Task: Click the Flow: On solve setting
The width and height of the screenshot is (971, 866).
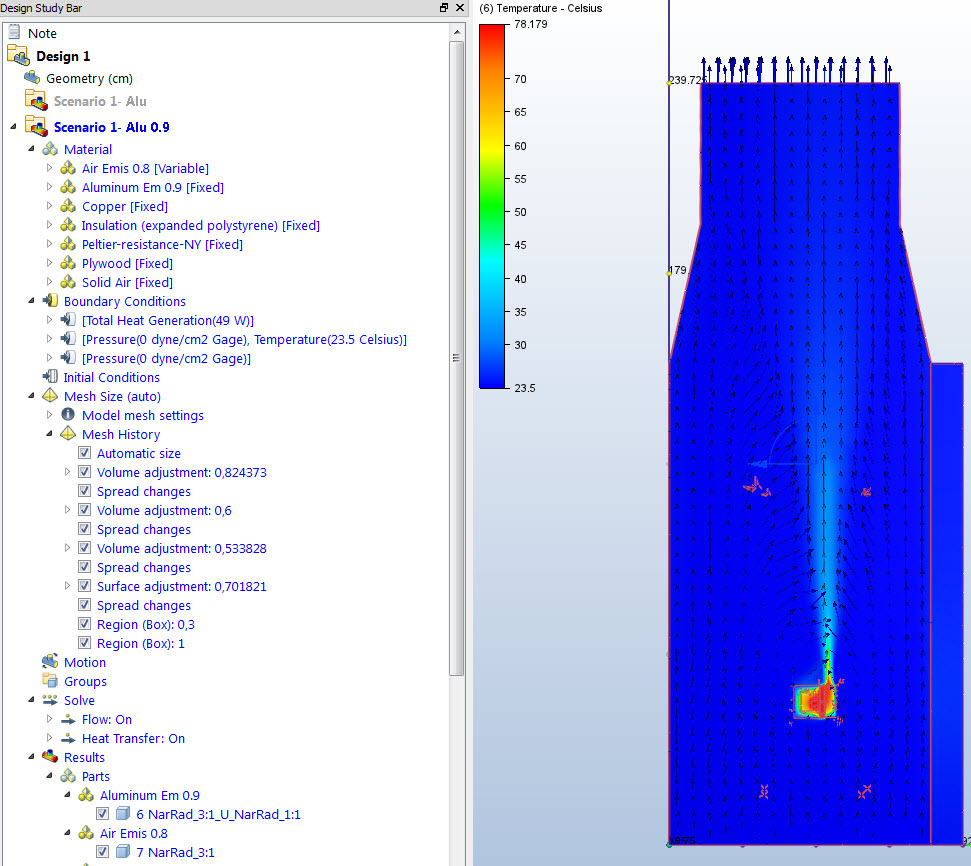Action: tap(106, 719)
